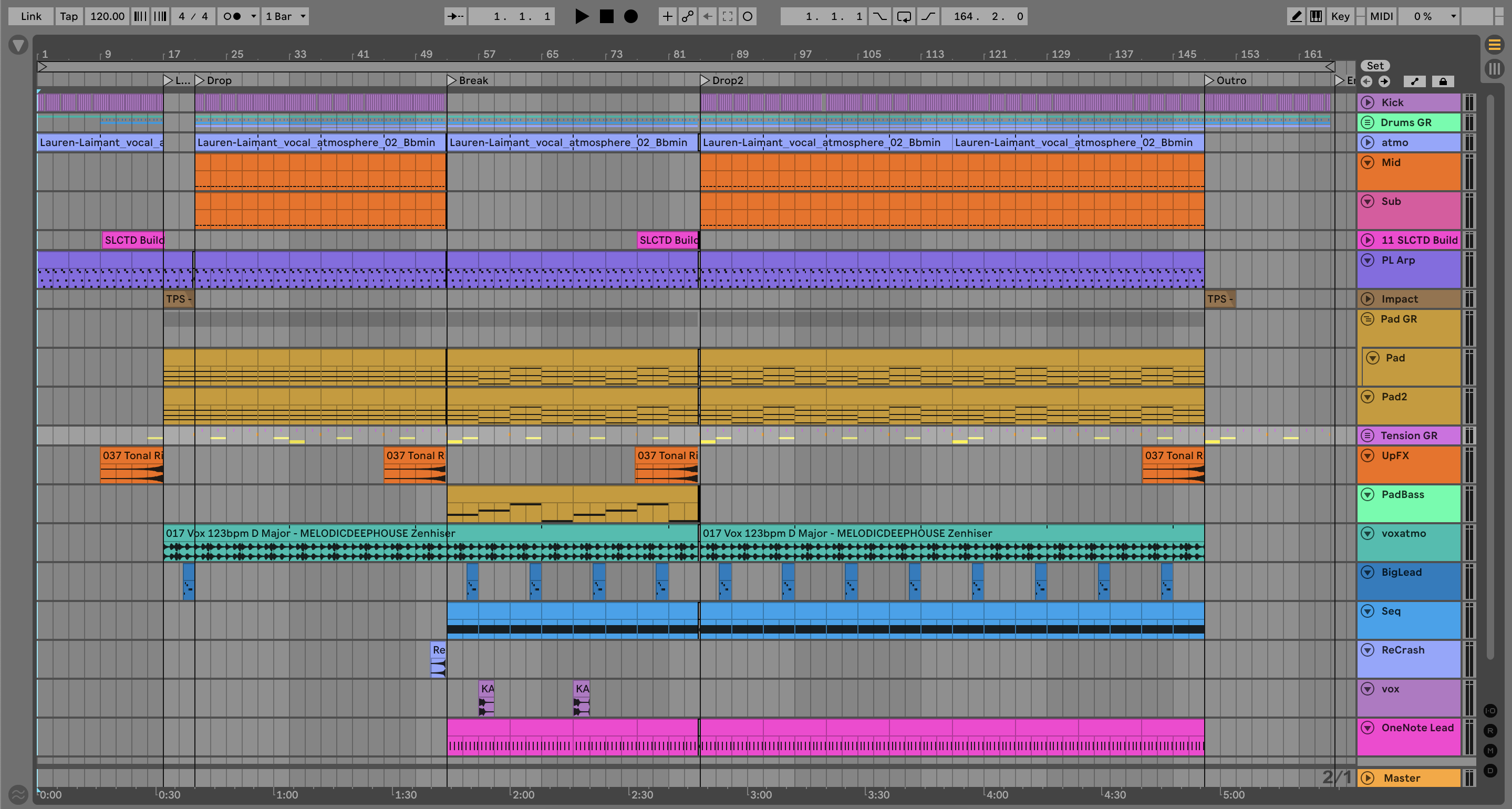Click the Tap tempo button
The image size is (1512, 809).
[69, 16]
